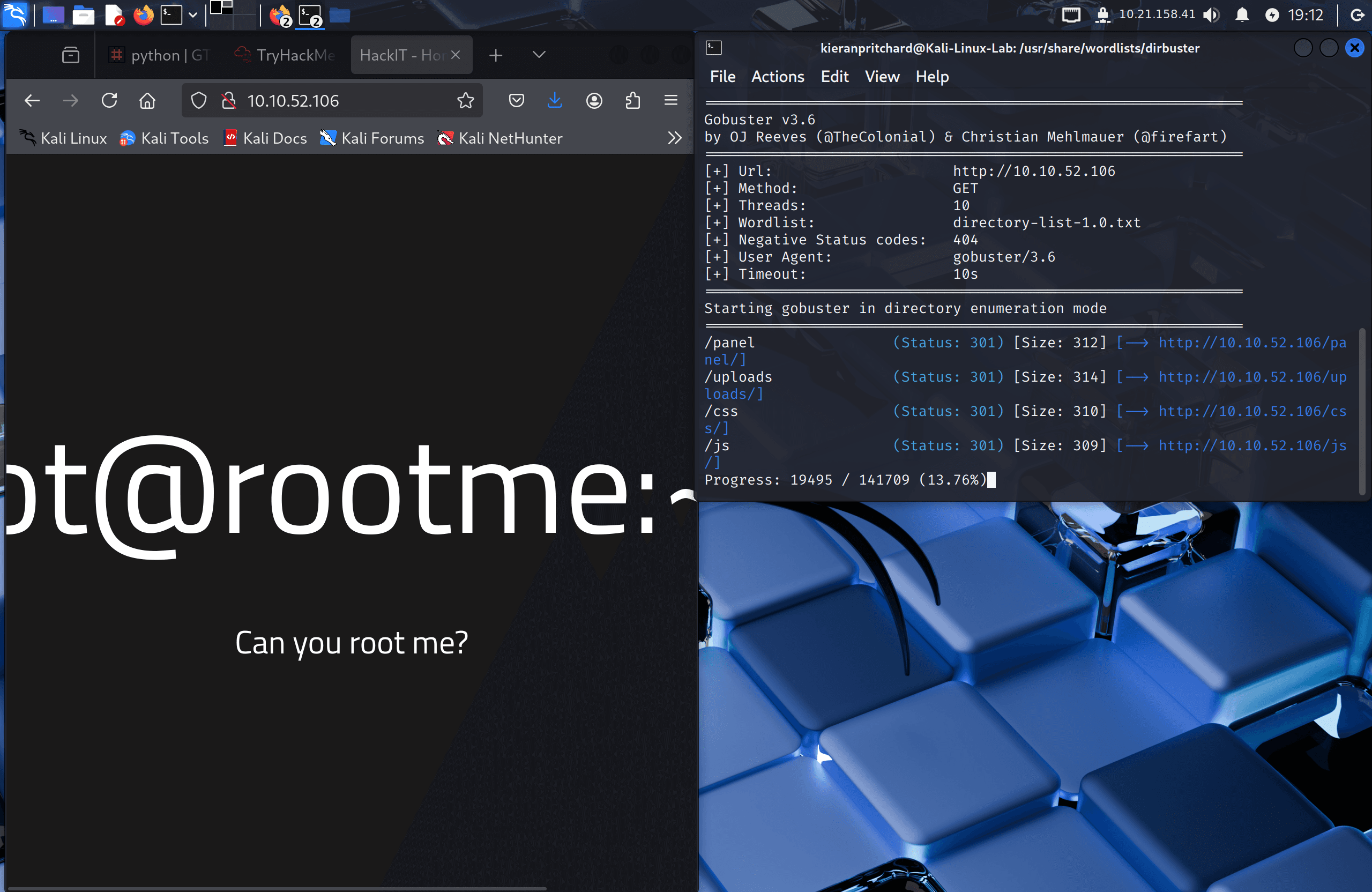Click the "directory-list-1.0.txt" wordlist value

click(x=1047, y=223)
